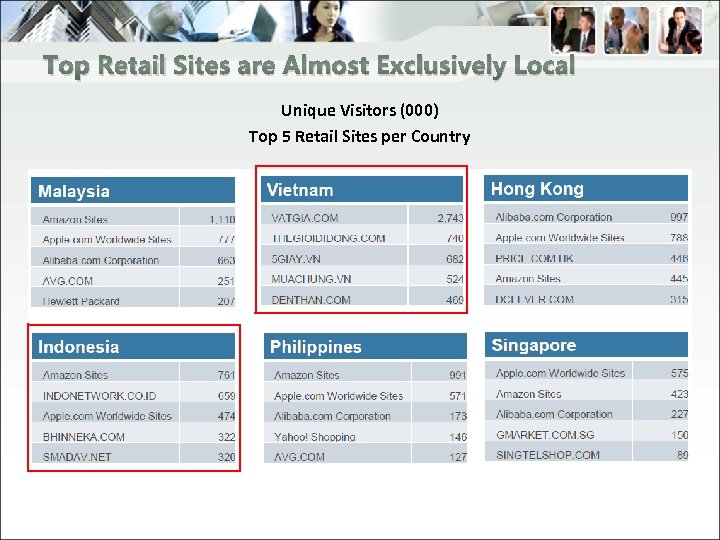This screenshot has height=540, width=720.
Task: Click the "BHINNEKA.COM" row
Action: [133, 434]
